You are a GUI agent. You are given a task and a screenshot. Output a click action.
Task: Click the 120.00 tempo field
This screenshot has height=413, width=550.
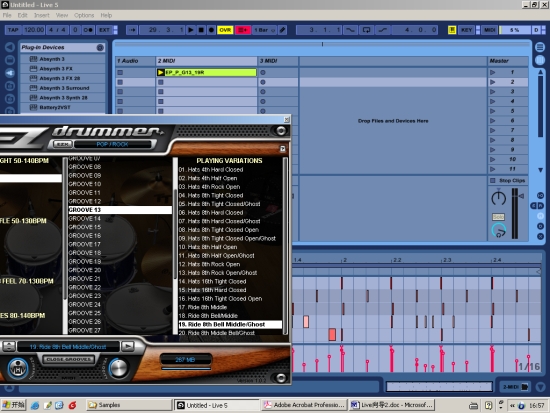34,30
